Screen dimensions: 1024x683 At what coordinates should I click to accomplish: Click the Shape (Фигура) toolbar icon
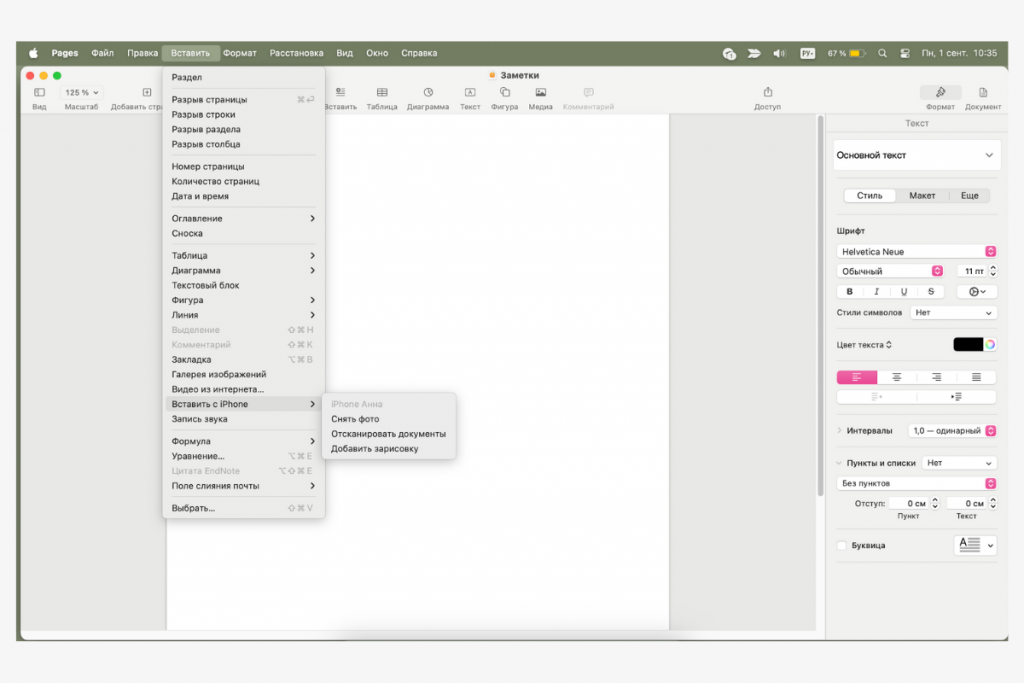point(505,93)
